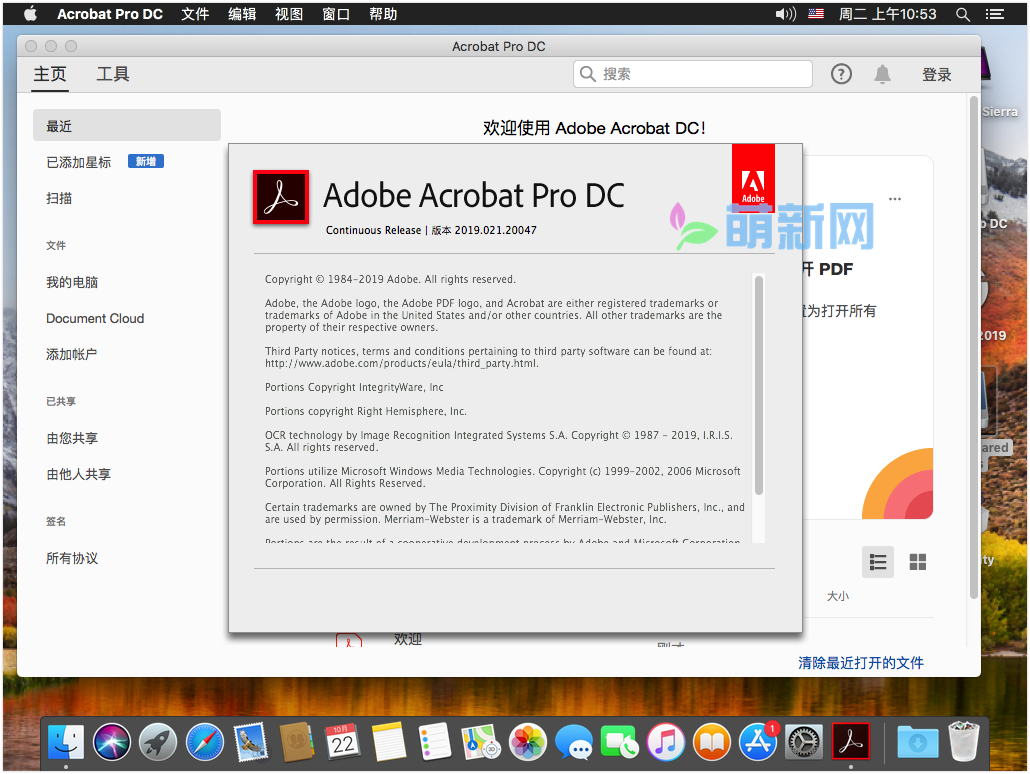The height and width of the screenshot is (774, 1030).
Task: Open the notifications bell icon
Action: (882, 74)
